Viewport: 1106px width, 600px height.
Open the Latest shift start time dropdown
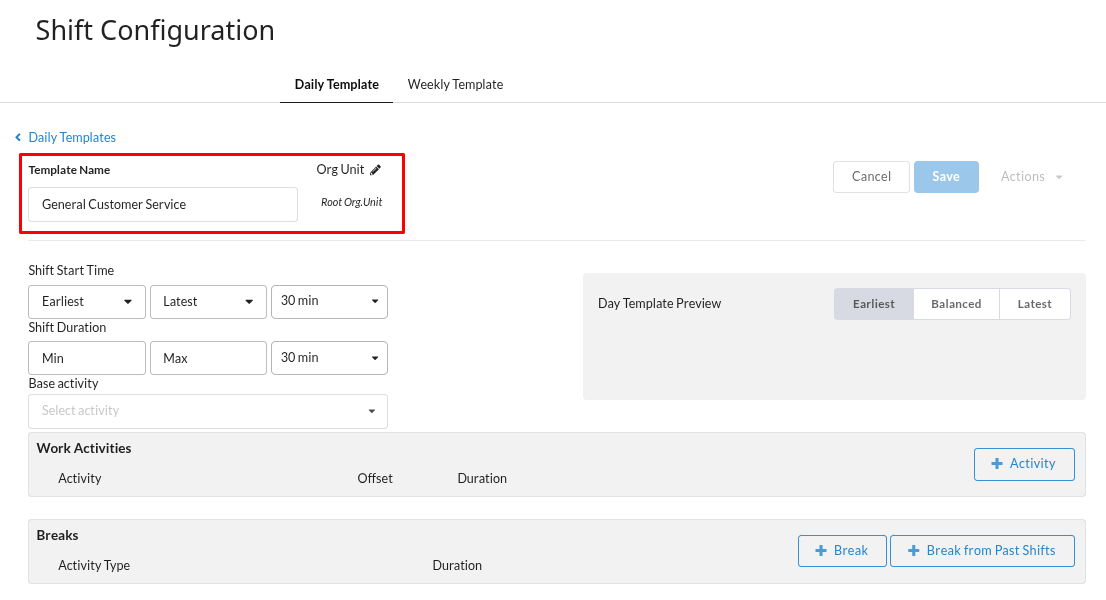pyautogui.click(x=208, y=302)
